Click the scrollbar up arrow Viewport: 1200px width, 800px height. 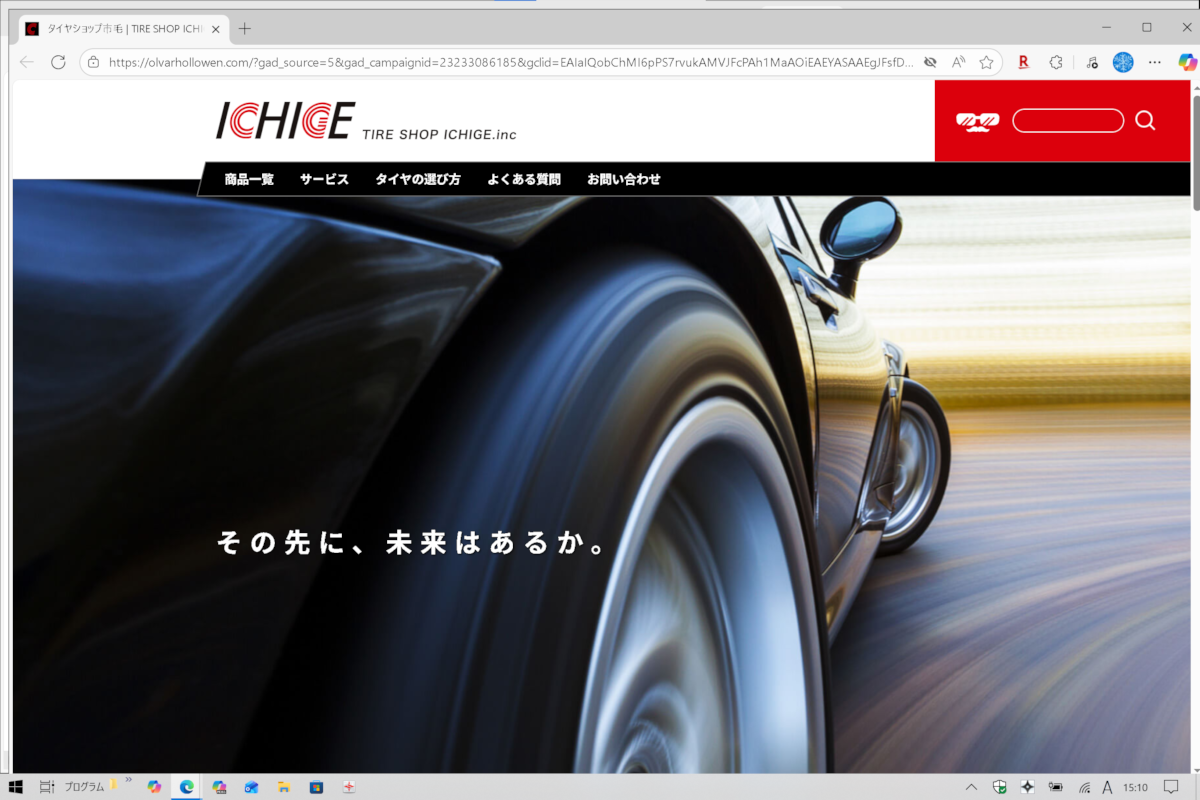(x=1196, y=87)
